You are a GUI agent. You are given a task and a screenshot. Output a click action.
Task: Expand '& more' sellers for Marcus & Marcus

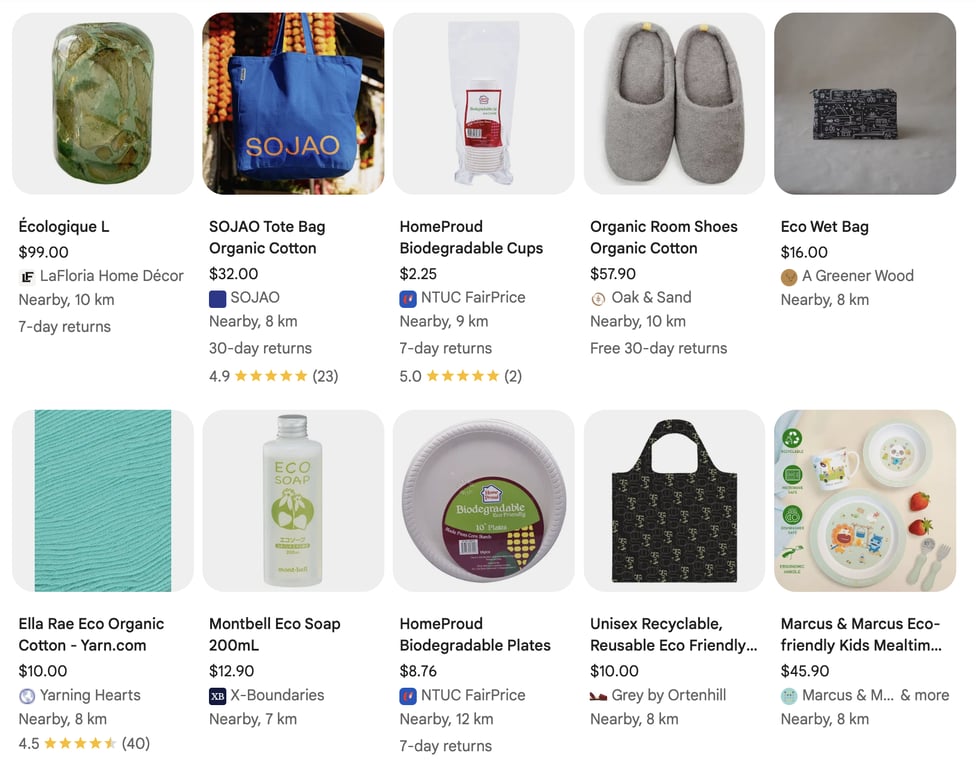[x=925, y=695]
